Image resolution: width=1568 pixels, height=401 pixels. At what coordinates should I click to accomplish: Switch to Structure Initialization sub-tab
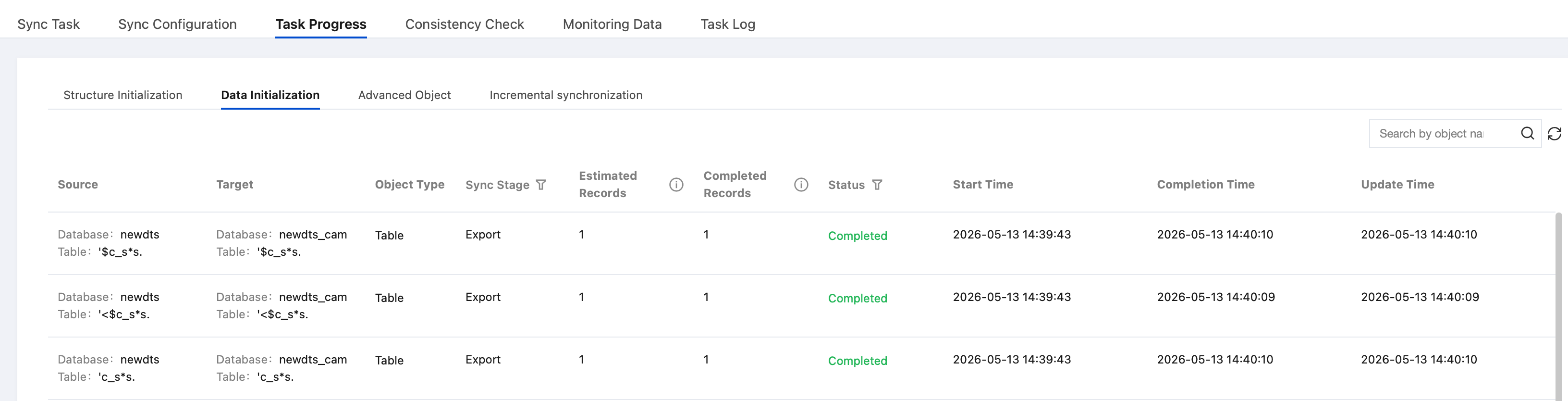[x=123, y=95]
